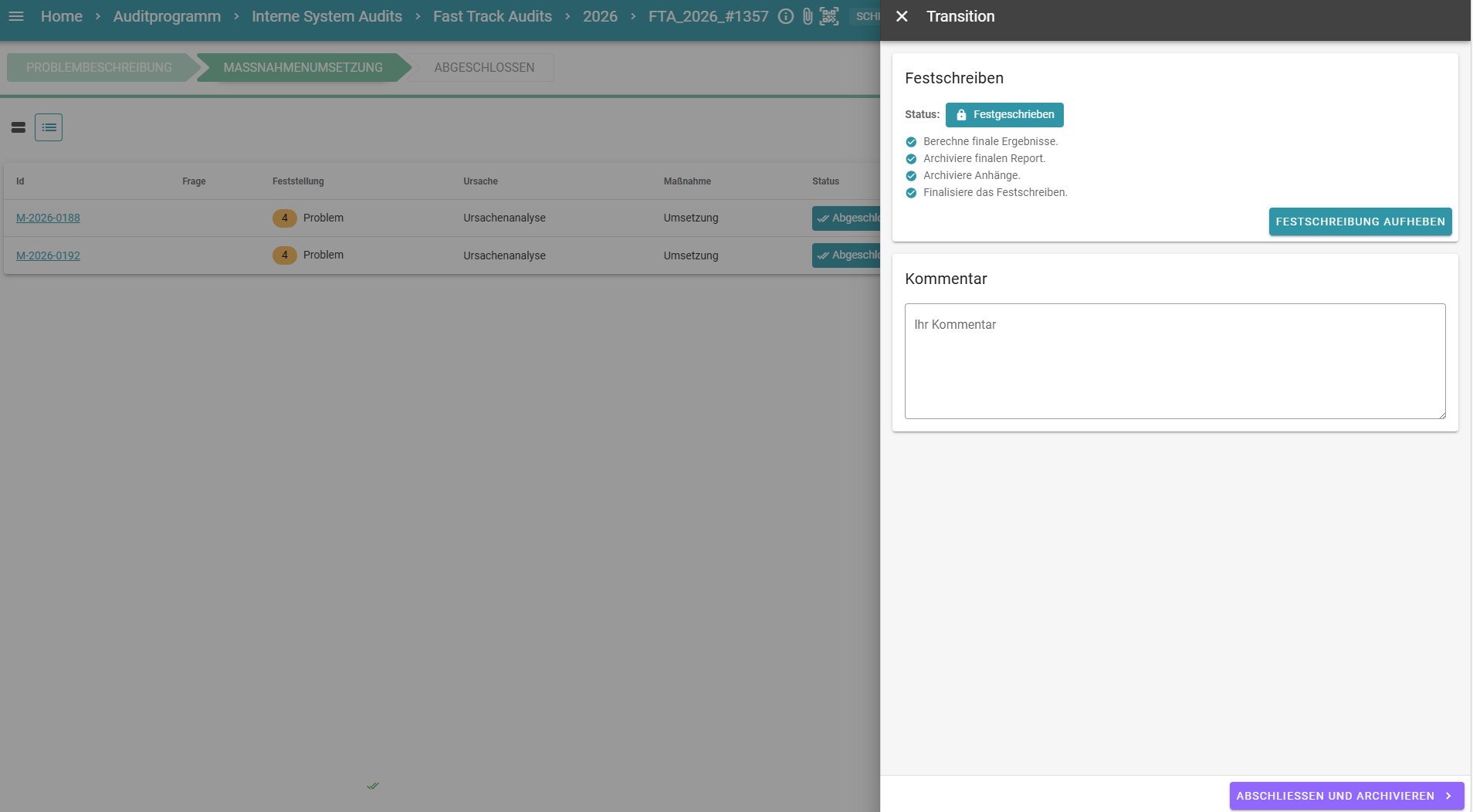Switch to card view layout

19,127
